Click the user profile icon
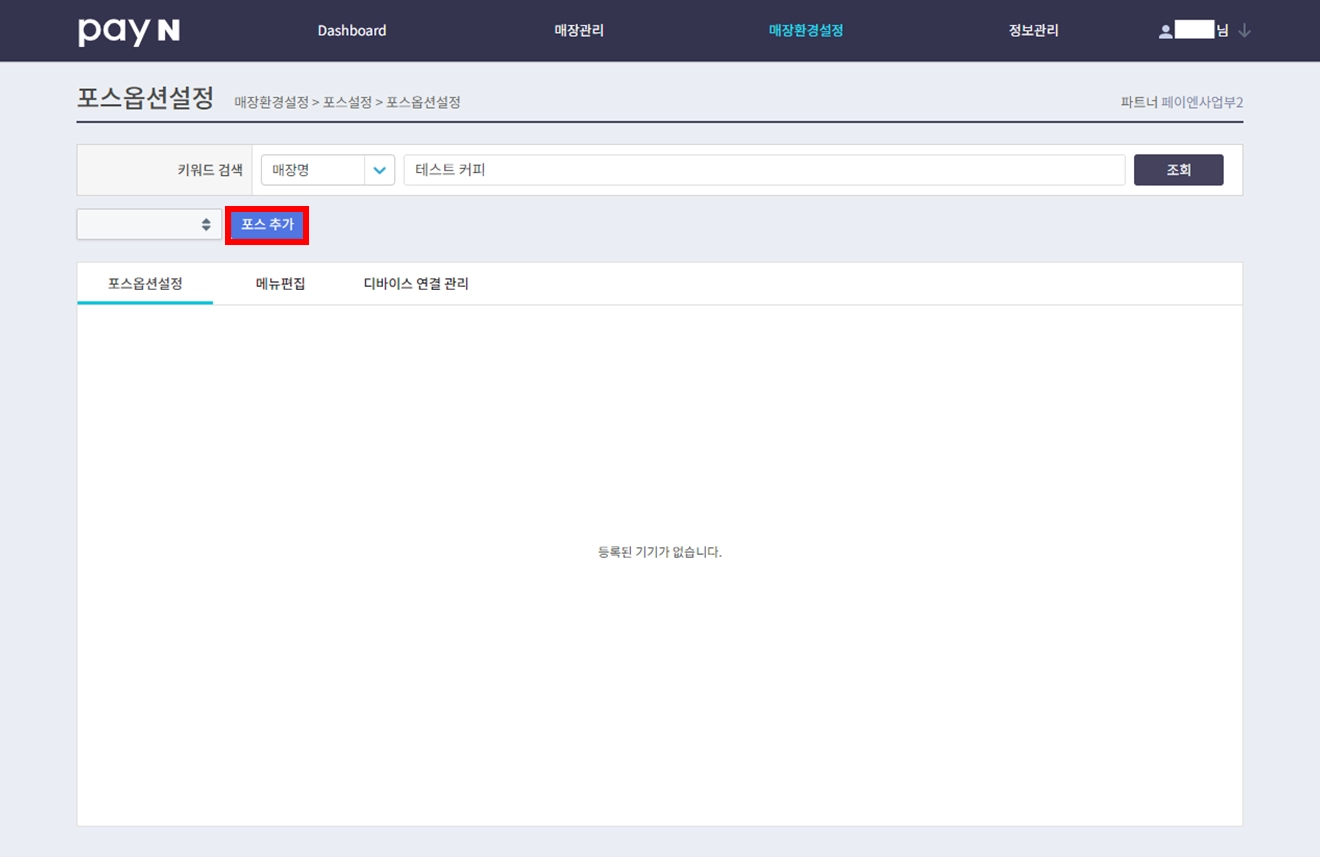Screen dimensions: 1320x857 pyautogui.click(x=1165, y=31)
